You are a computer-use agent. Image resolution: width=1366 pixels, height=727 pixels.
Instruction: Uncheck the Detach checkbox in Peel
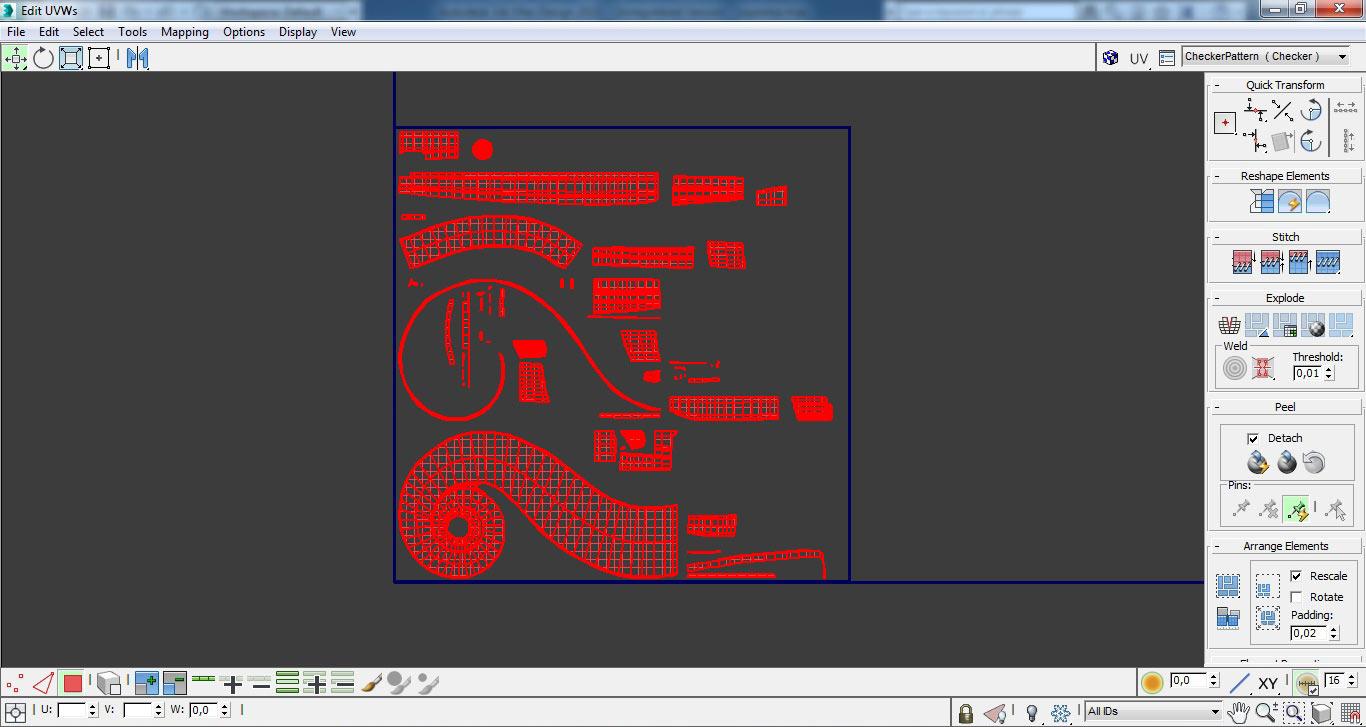[1253, 438]
